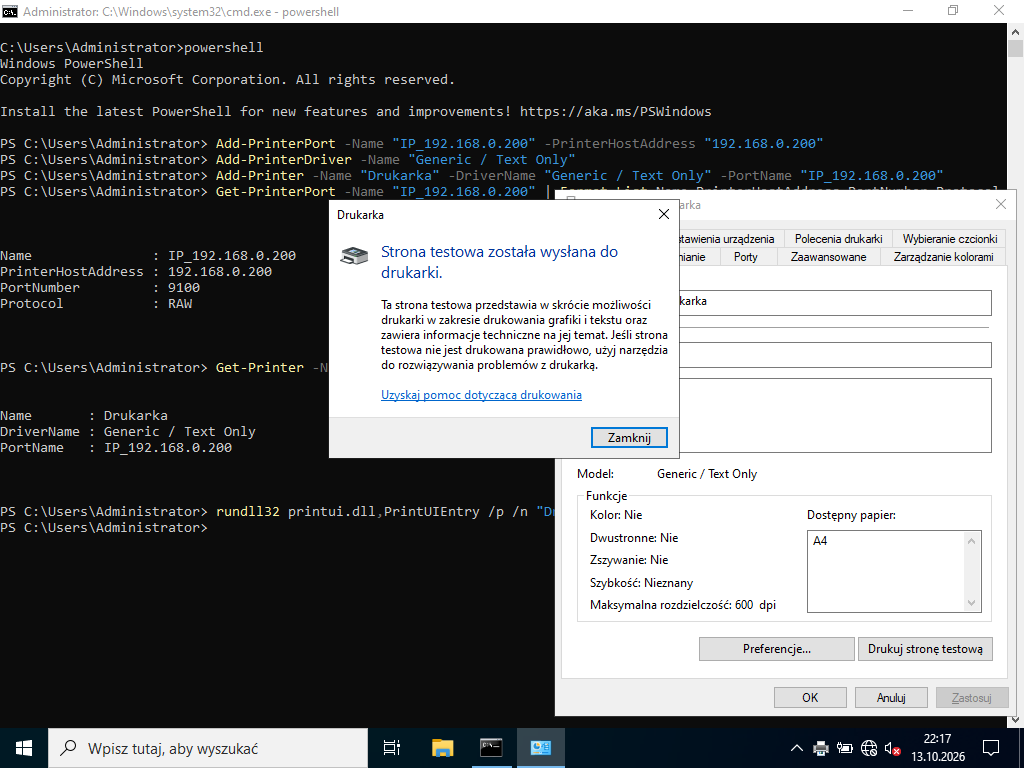Switch to the Zaawansowane tab

[828, 257]
